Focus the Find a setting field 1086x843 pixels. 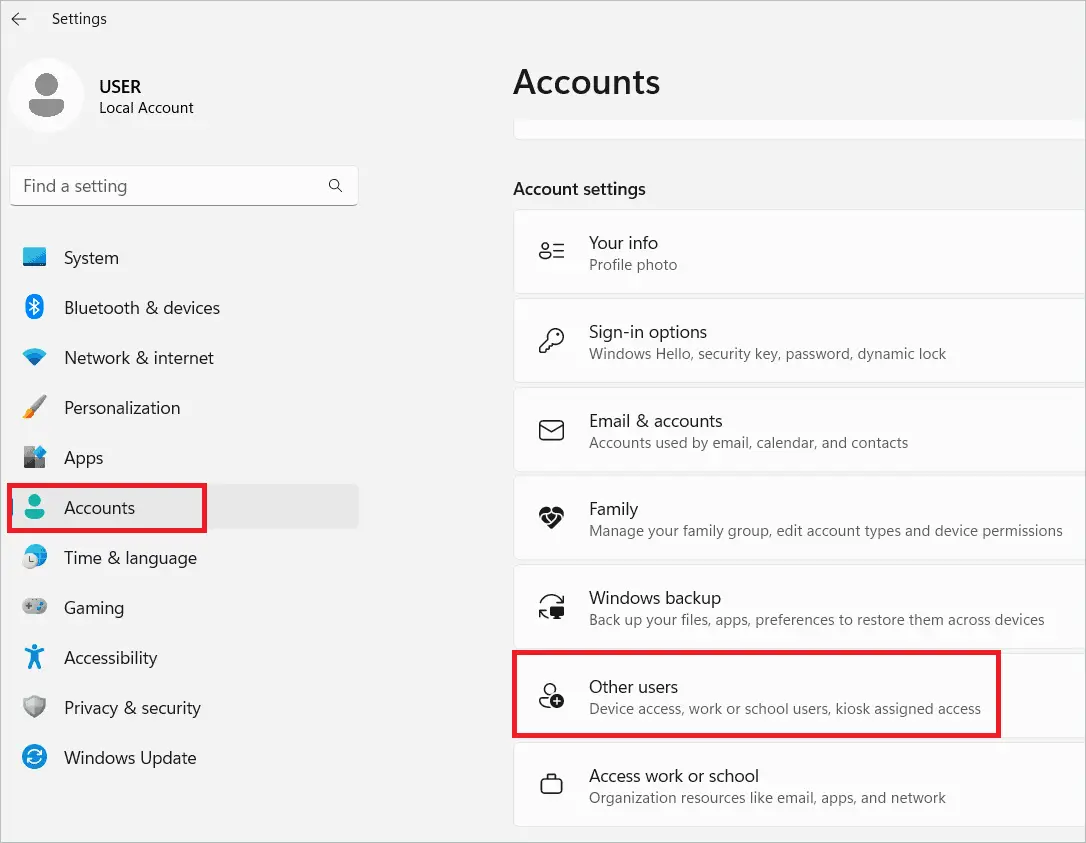pos(184,186)
